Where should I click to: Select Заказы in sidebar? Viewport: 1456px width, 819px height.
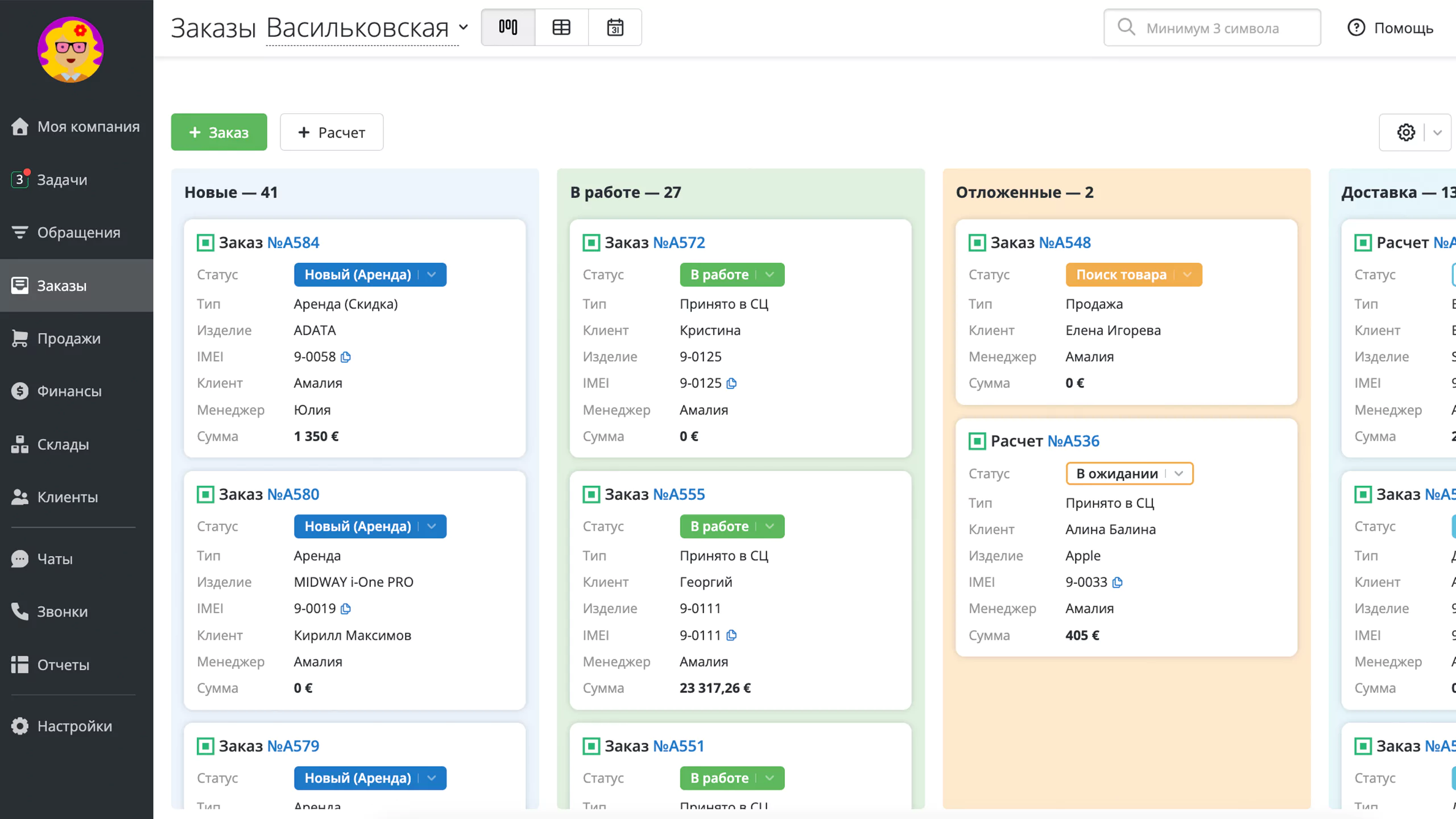click(x=76, y=286)
